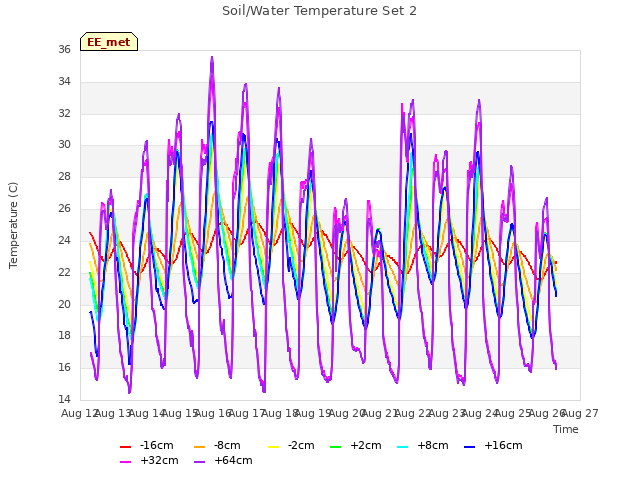Click the Aug 18 x-axis date label
This screenshot has width=640, height=480.
click(280, 413)
